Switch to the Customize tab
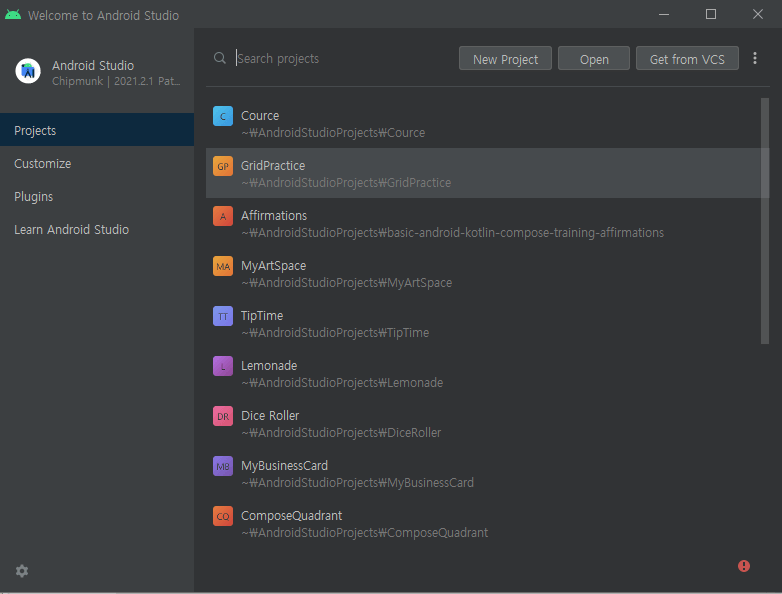Screen dimensions: 782x594 coord(97,164)
